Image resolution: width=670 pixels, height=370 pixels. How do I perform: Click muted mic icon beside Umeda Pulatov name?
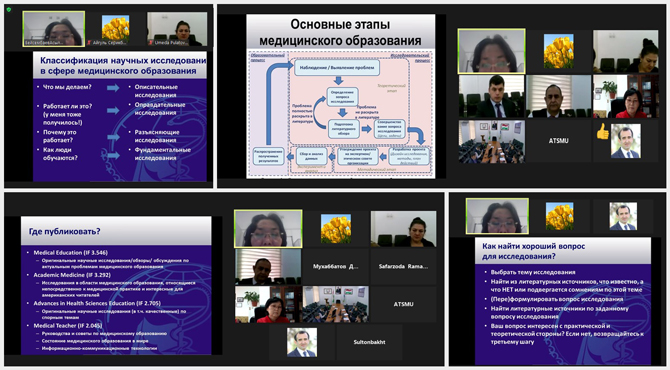click(x=150, y=43)
